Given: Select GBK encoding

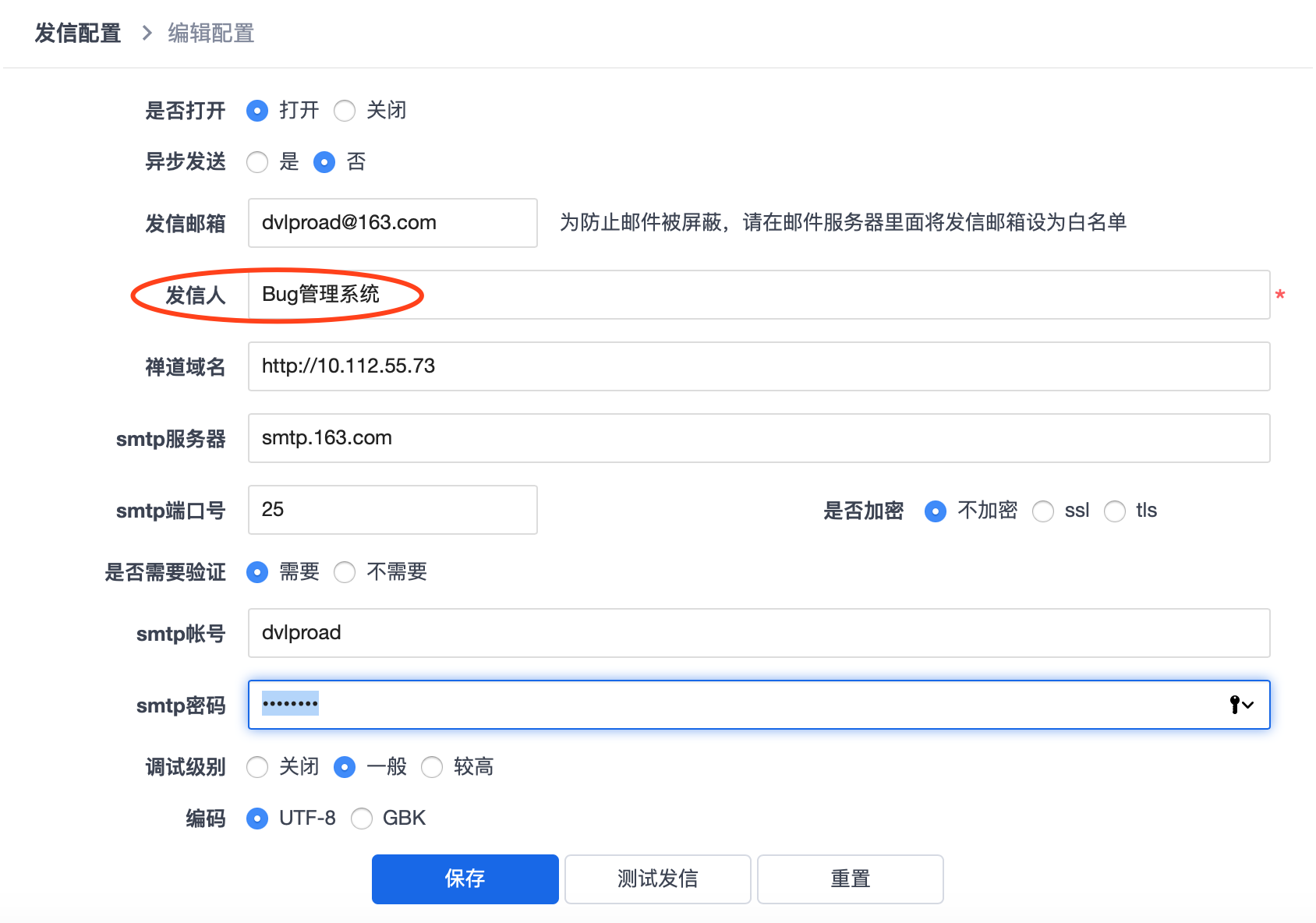Looking at the screenshot, I should click(x=362, y=819).
